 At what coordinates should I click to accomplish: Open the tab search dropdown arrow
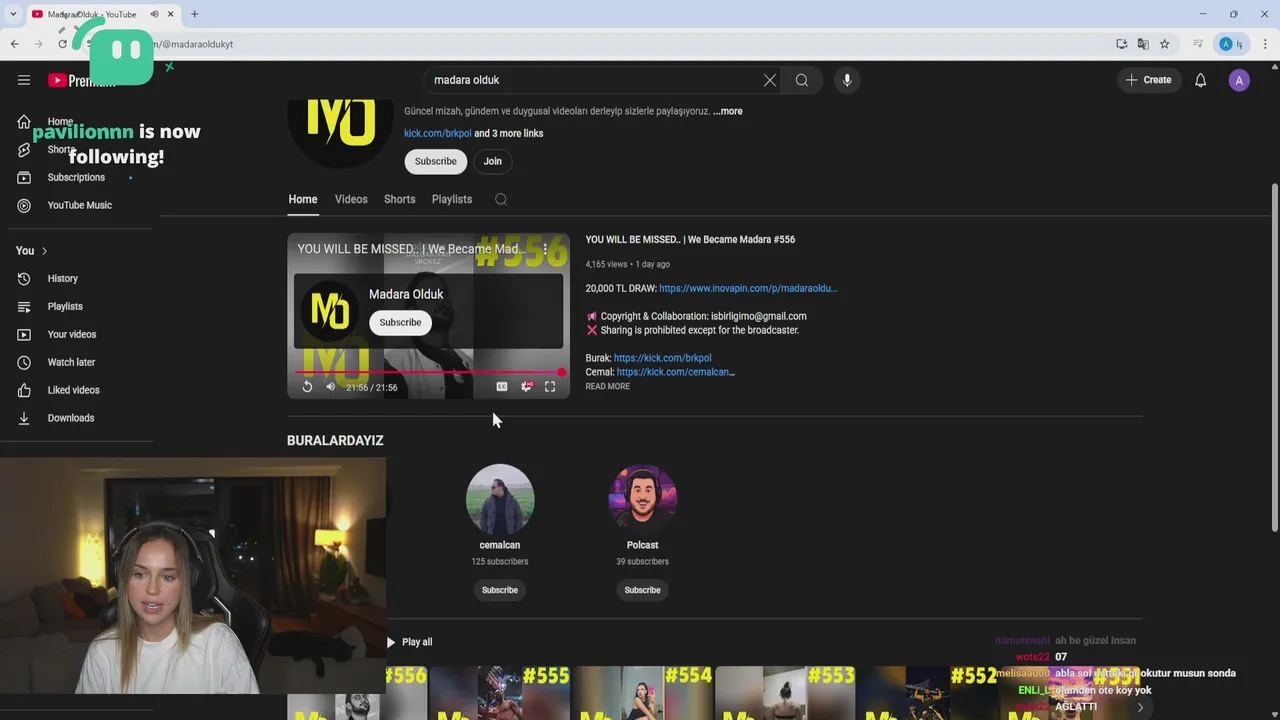tap(12, 14)
